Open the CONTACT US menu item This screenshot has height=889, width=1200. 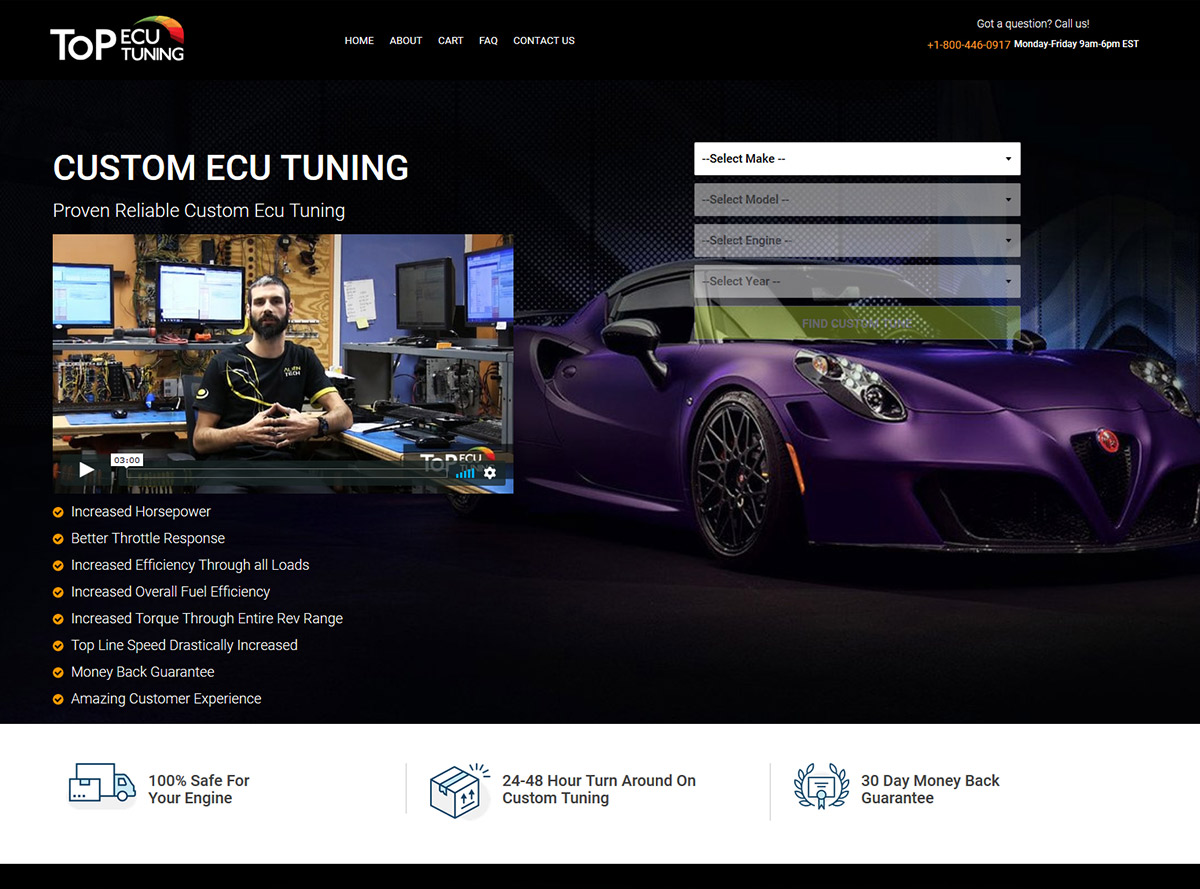[543, 41]
